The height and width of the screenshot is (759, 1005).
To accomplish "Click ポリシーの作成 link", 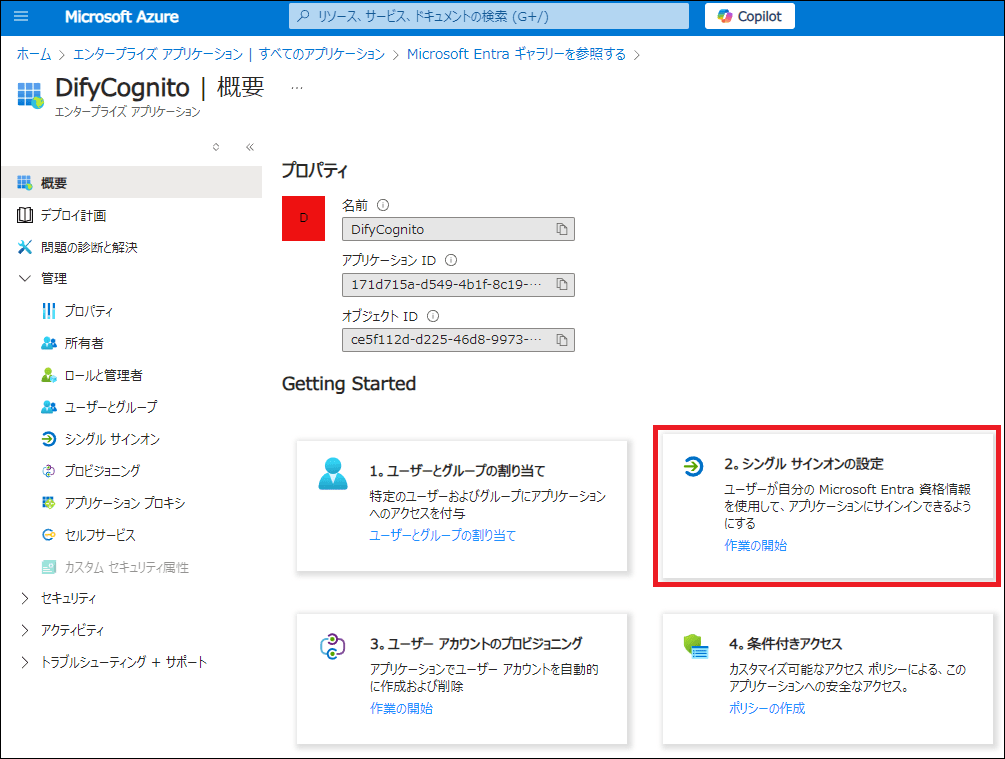I will pos(767,708).
